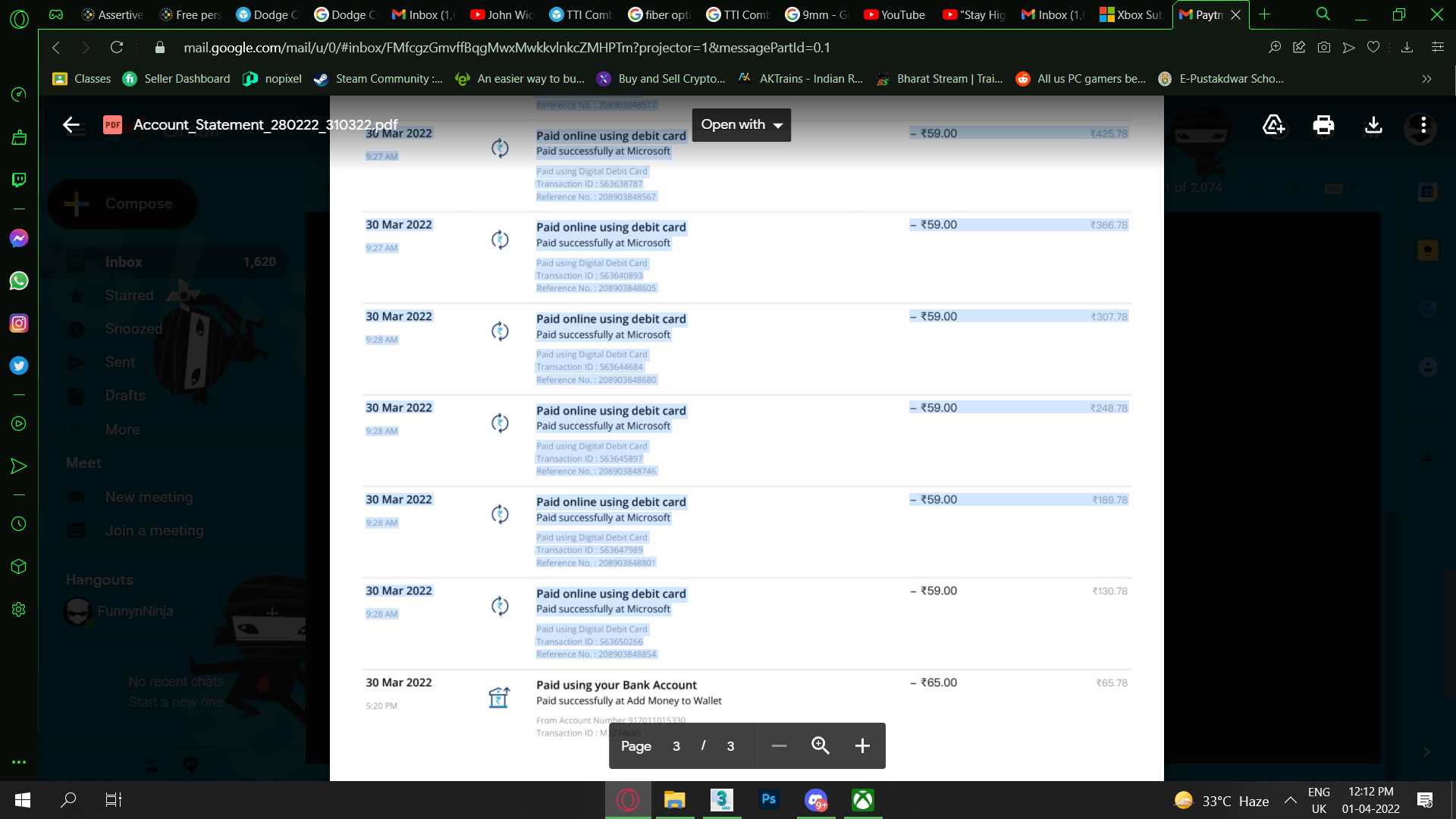Open Windows taskbar search
The height and width of the screenshot is (819, 1456).
(x=68, y=800)
